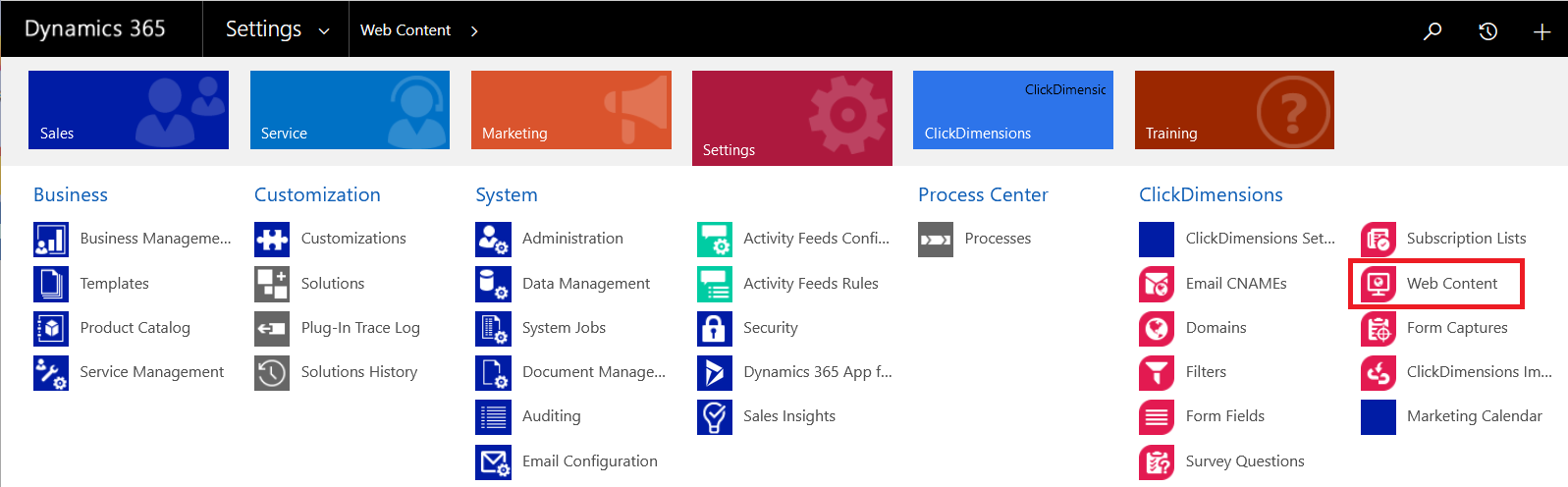Click the Data Management icon
Screen dimensions: 1568x487
click(x=493, y=284)
